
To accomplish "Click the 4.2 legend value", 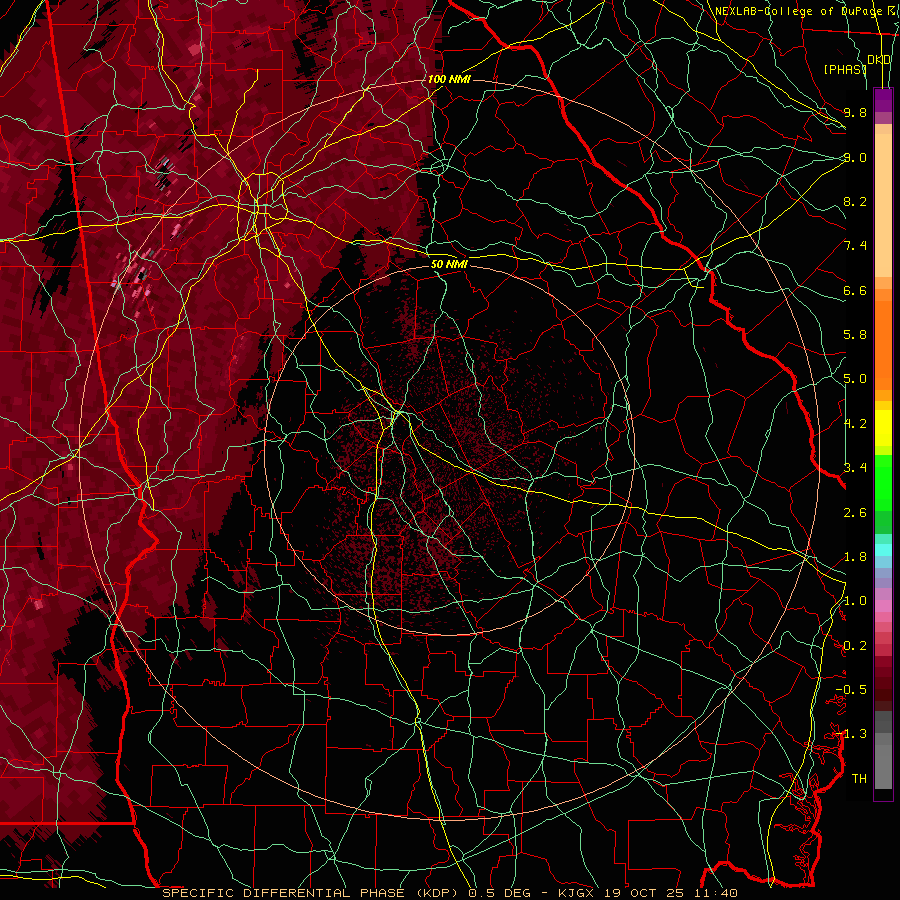I will 855,424.
